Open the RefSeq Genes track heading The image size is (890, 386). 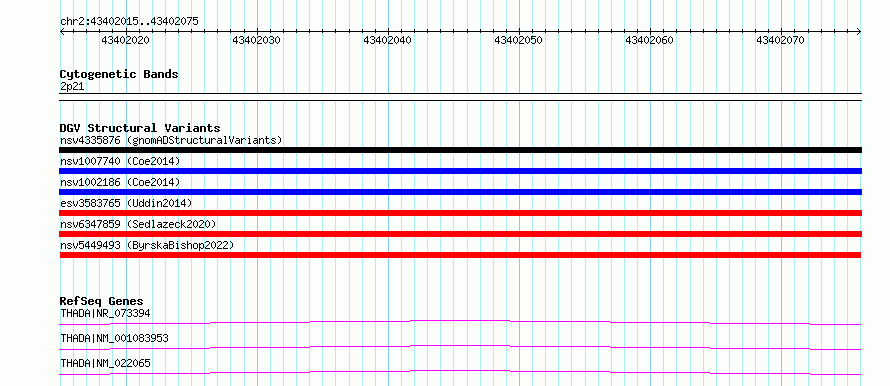tap(102, 301)
